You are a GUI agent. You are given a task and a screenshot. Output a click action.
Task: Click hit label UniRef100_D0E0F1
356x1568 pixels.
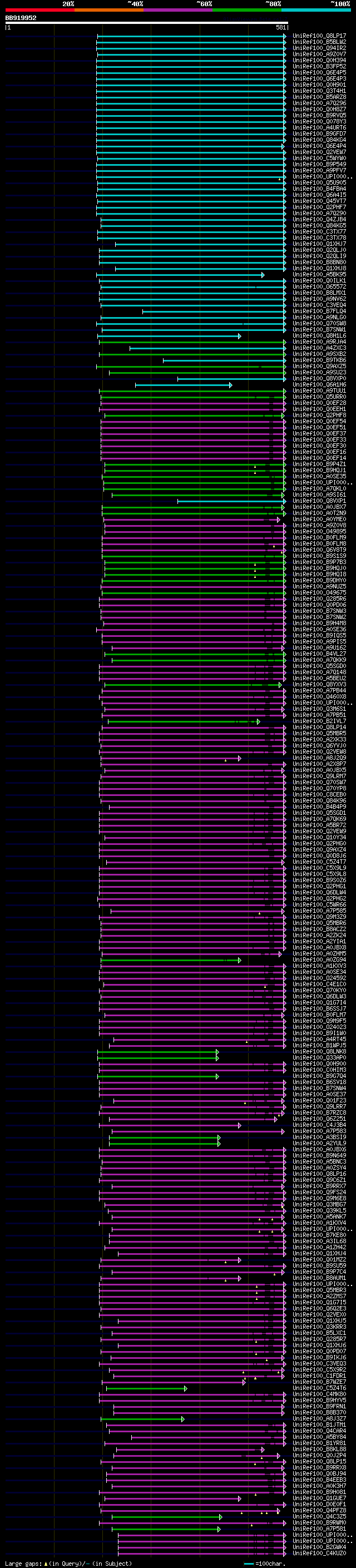click(x=319, y=1504)
